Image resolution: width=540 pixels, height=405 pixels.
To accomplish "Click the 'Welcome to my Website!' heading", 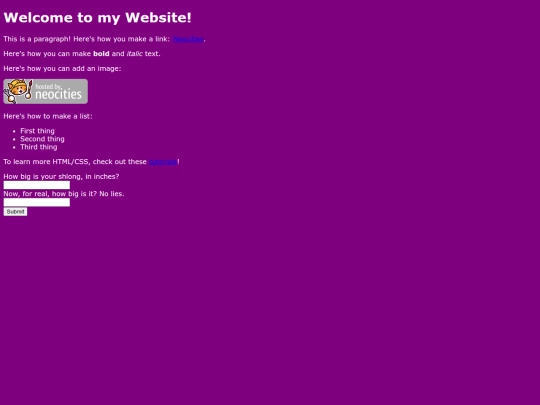I will tap(97, 18).
